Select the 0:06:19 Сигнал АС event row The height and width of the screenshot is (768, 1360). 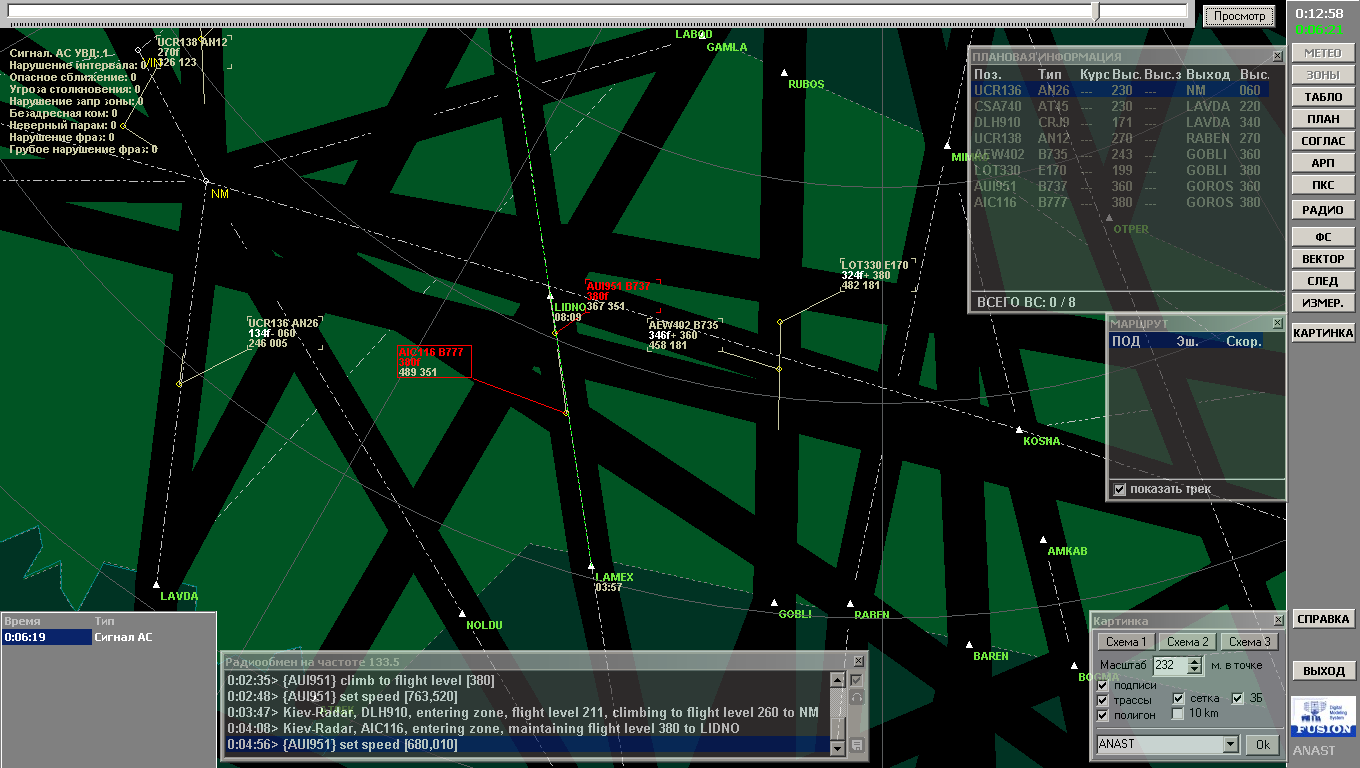[107, 637]
